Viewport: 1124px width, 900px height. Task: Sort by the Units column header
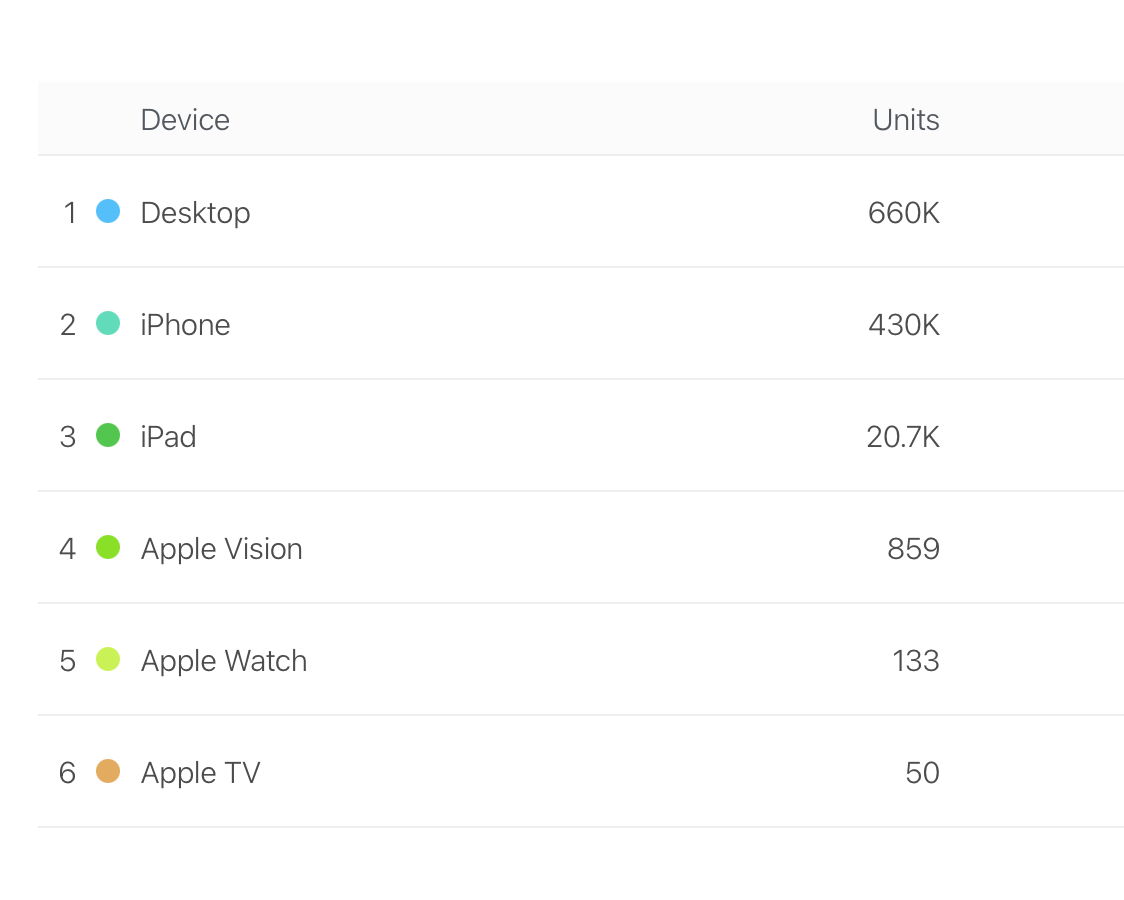pos(905,120)
